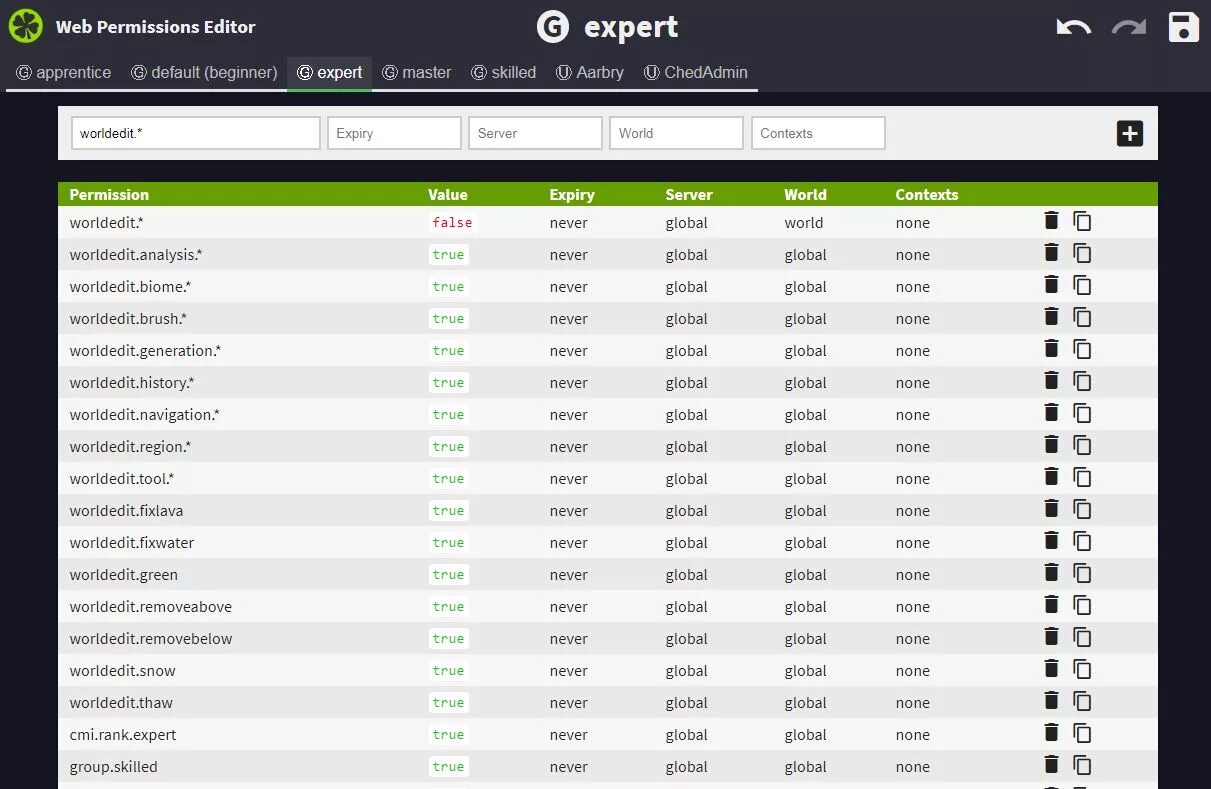
Task: Focus the Expiry input field
Action: (394, 133)
